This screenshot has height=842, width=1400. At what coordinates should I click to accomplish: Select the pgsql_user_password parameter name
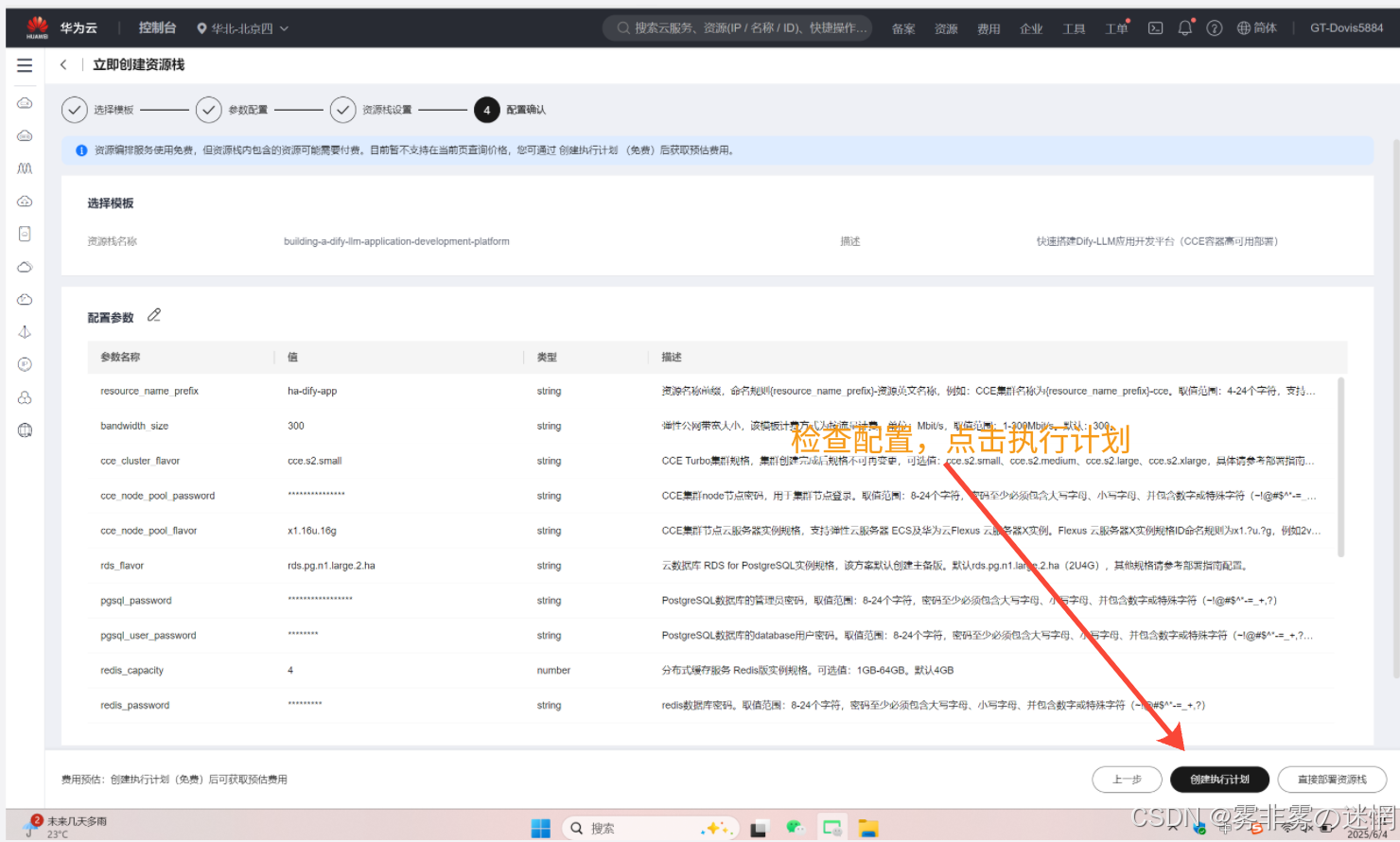pos(149,636)
